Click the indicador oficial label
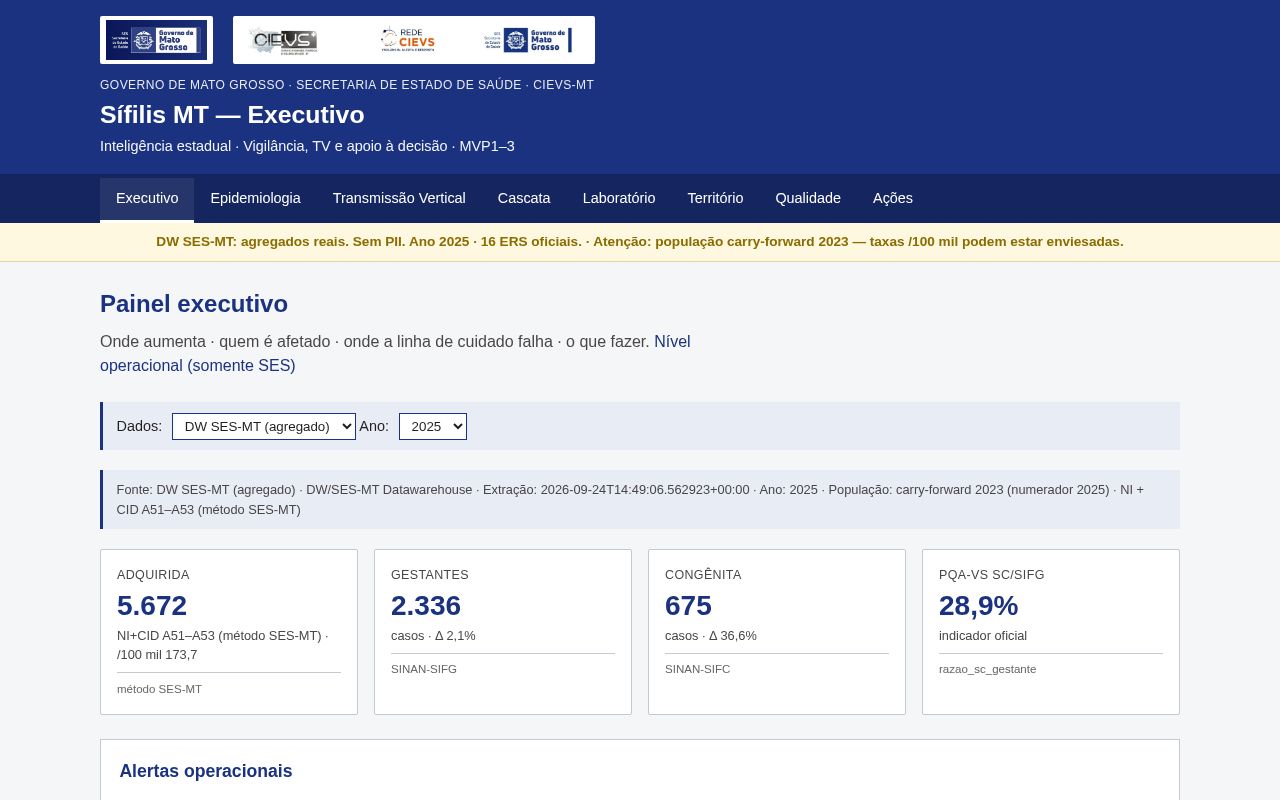The height and width of the screenshot is (800, 1280). click(x=983, y=636)
